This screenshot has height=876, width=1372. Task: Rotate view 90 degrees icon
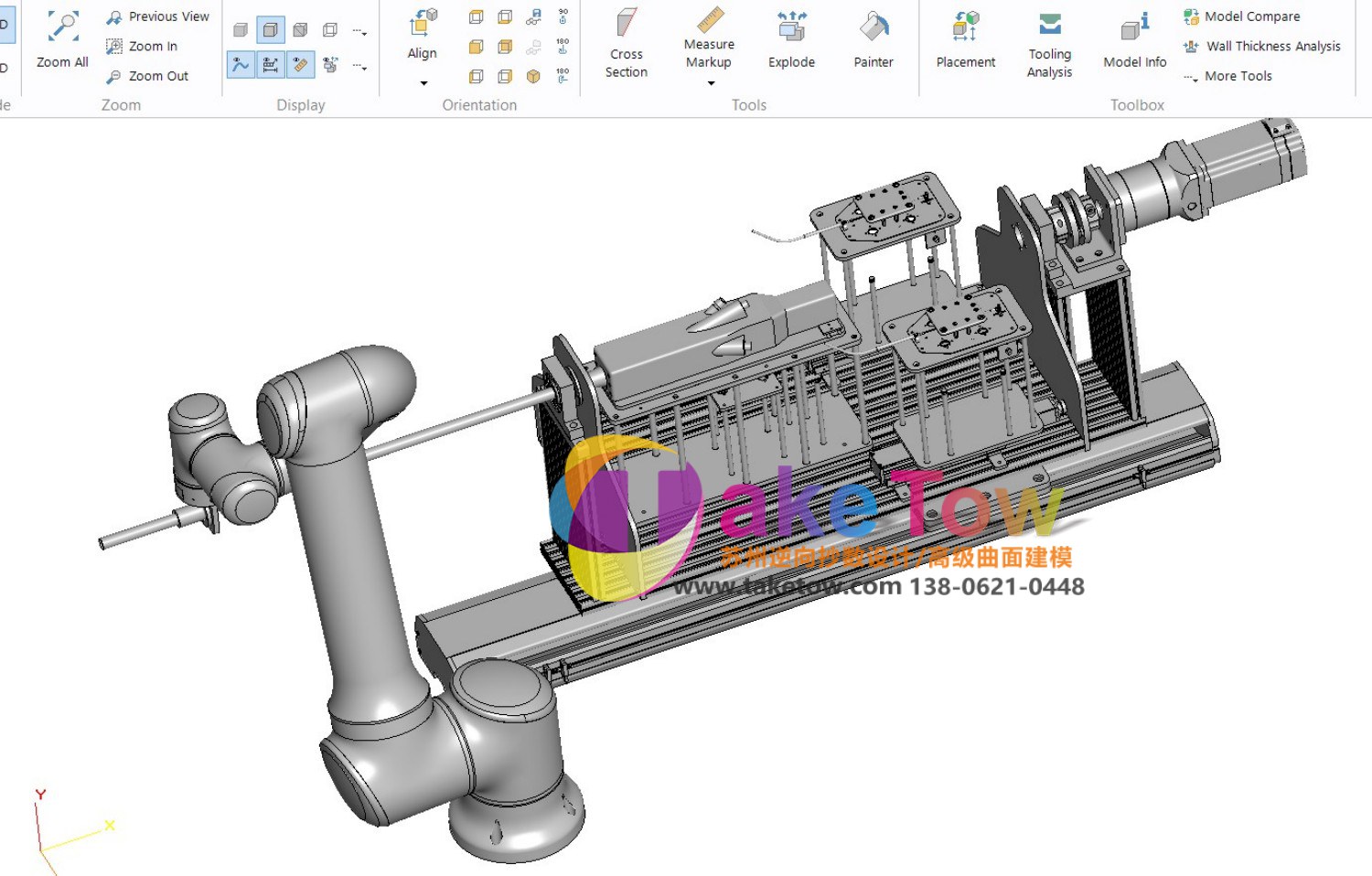563,16
